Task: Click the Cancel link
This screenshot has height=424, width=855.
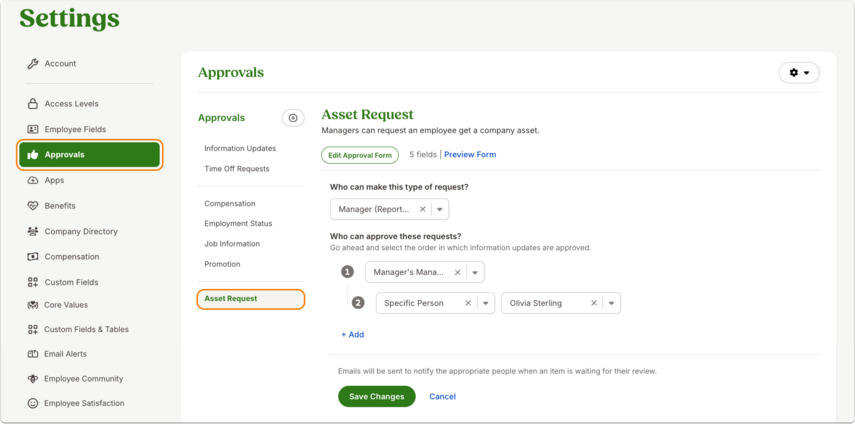Action: 442,397
